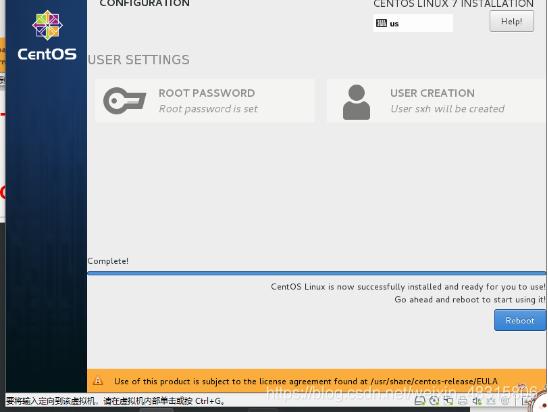Click the Reboot button

tap(520, 320)
